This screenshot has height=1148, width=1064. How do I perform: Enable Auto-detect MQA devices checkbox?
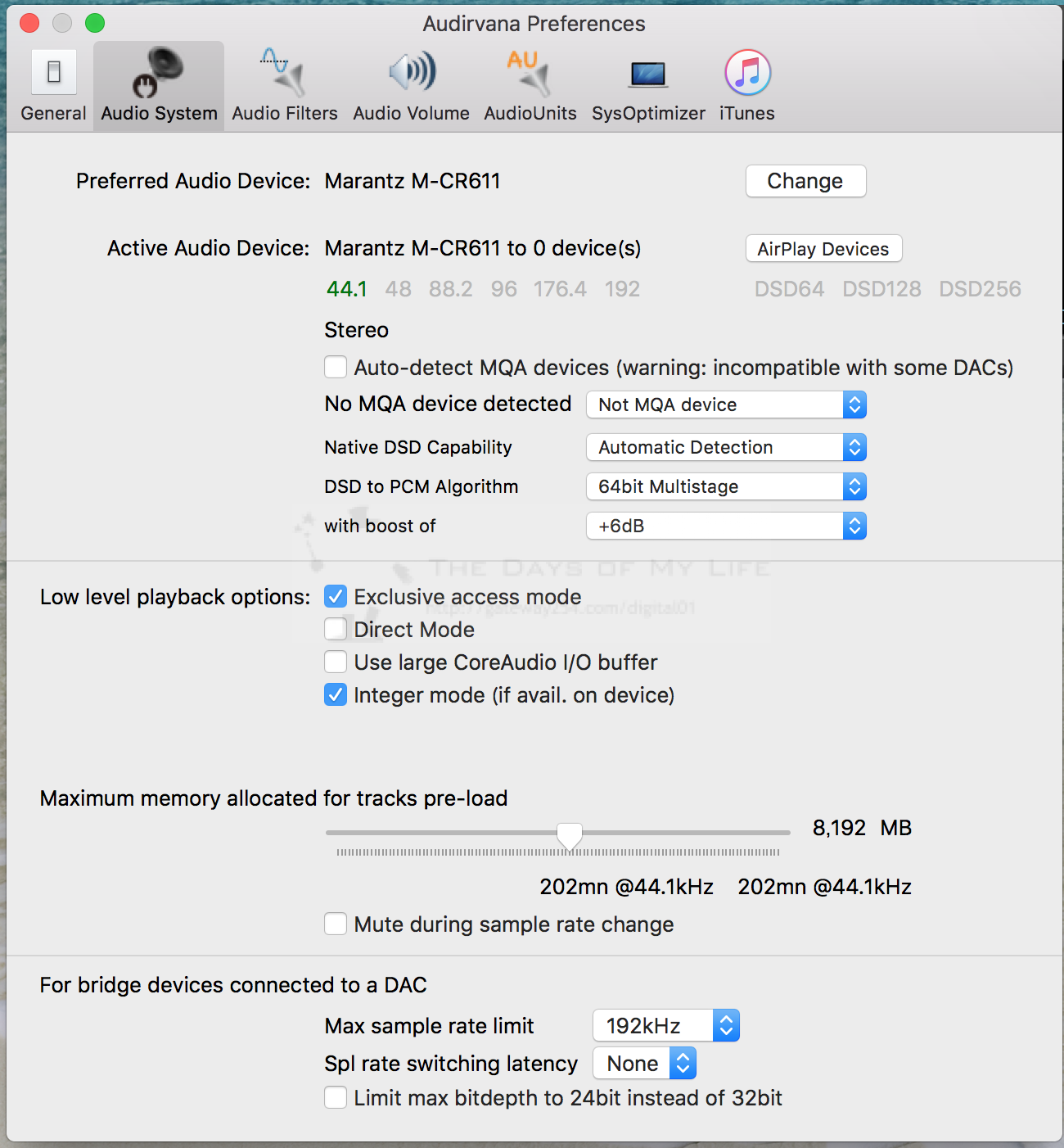336,367
